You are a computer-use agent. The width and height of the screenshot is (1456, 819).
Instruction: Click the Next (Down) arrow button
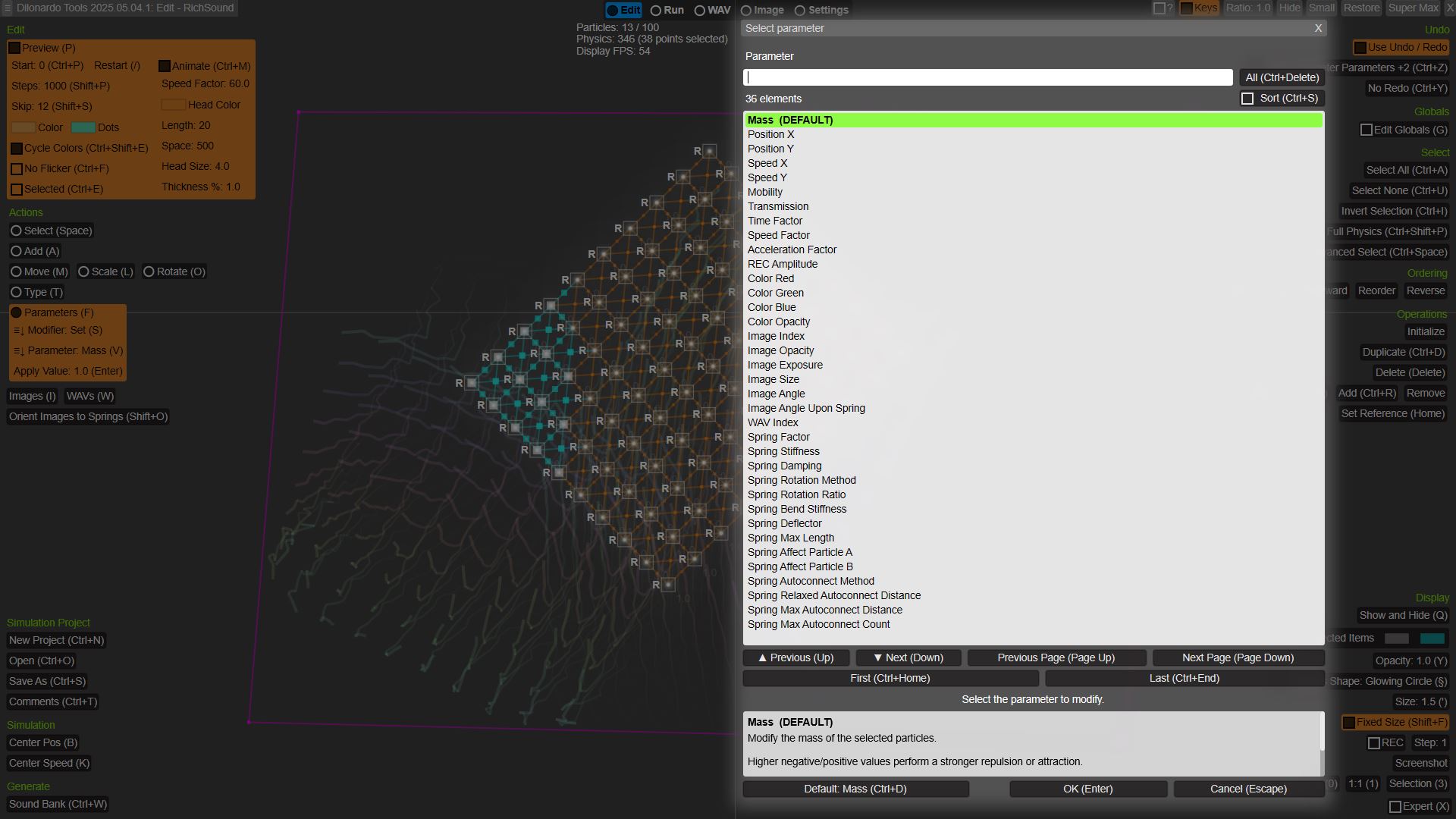pos(908,657)
